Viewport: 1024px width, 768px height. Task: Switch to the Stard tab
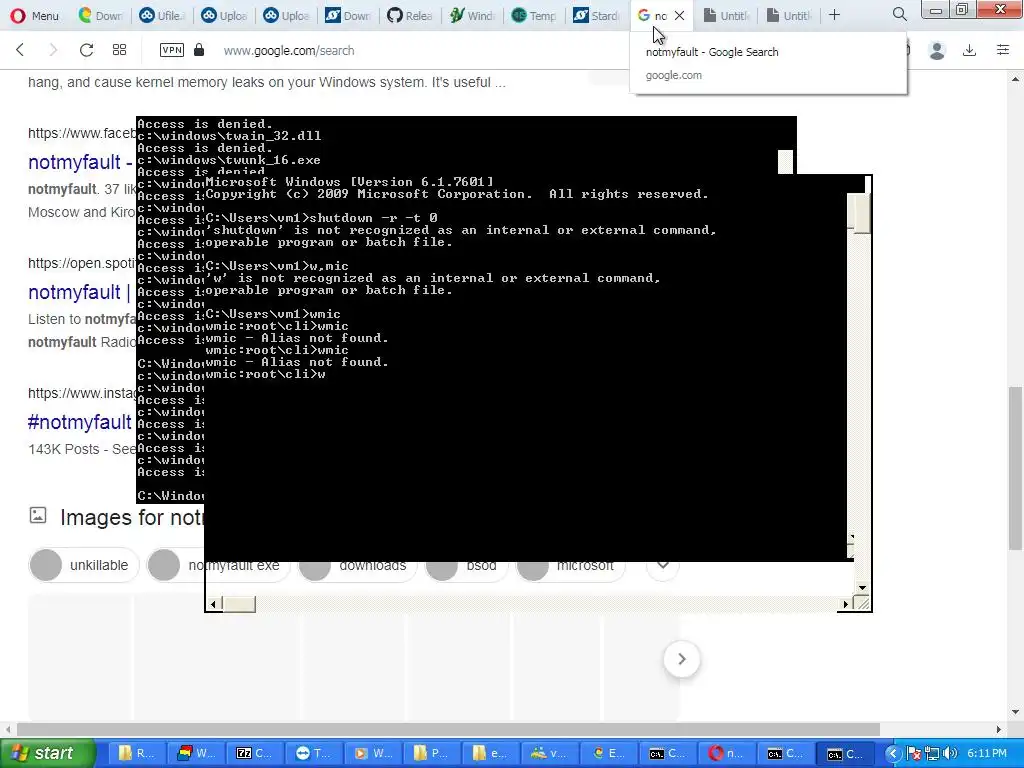(596, 15)
